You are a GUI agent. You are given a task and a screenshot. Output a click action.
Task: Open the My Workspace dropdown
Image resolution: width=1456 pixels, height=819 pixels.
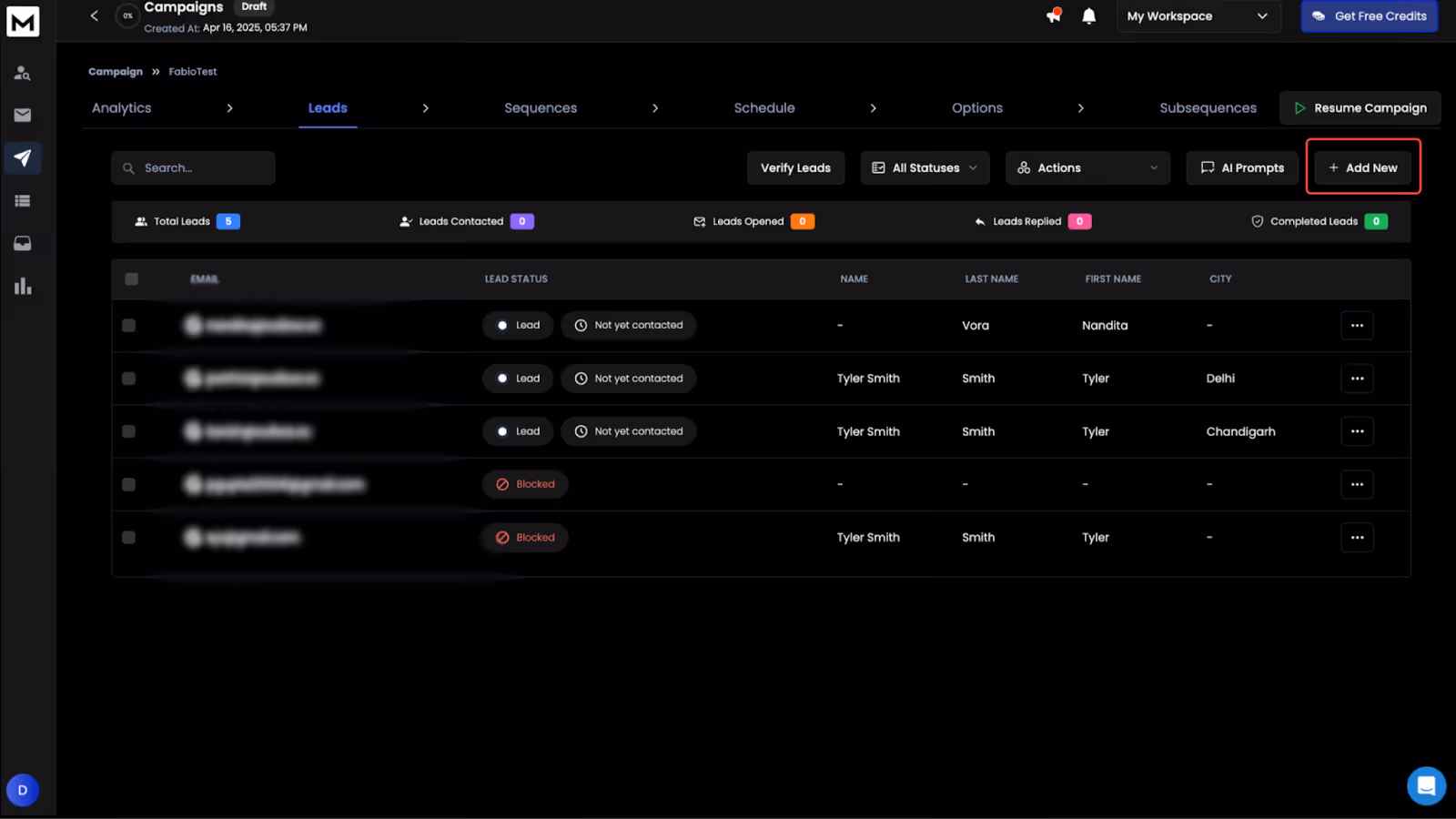(x=1198, y=15)
